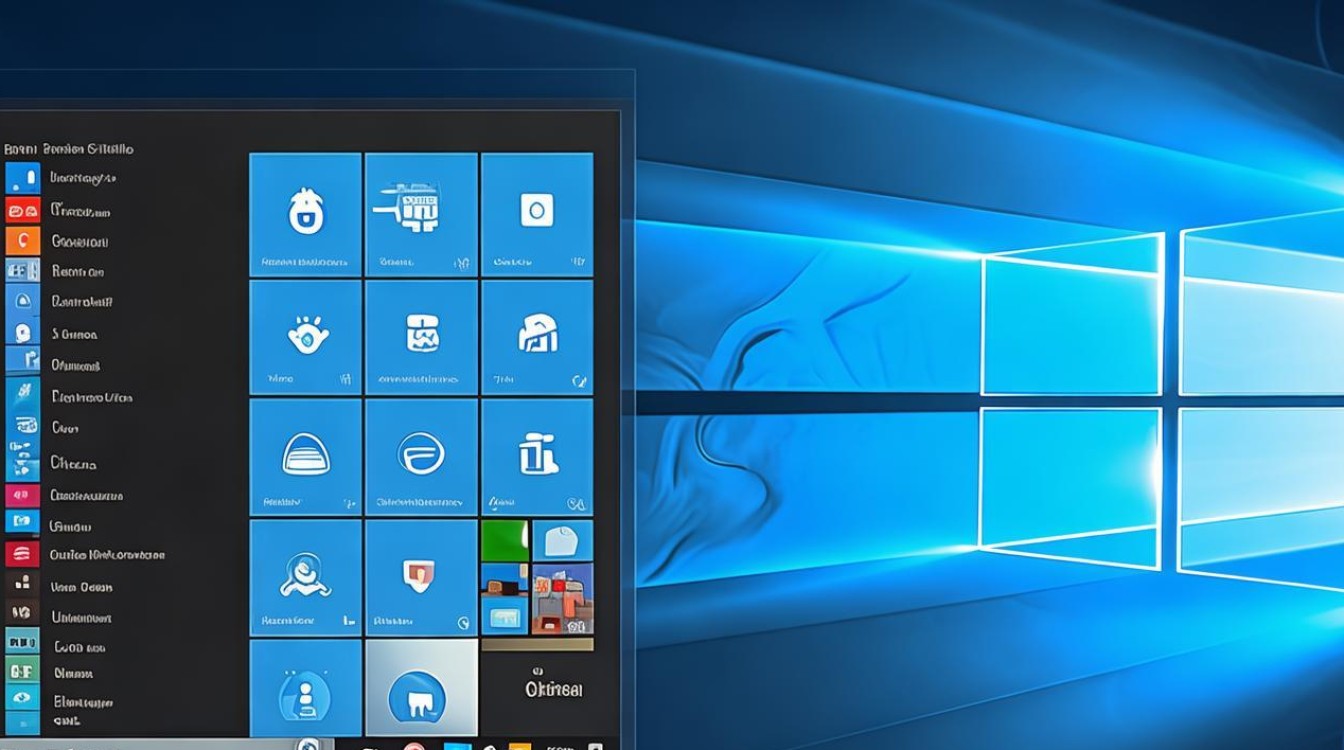This screenshot has width=1344, height=750.
Task: Open the small green tile
Action: point(505,540)
